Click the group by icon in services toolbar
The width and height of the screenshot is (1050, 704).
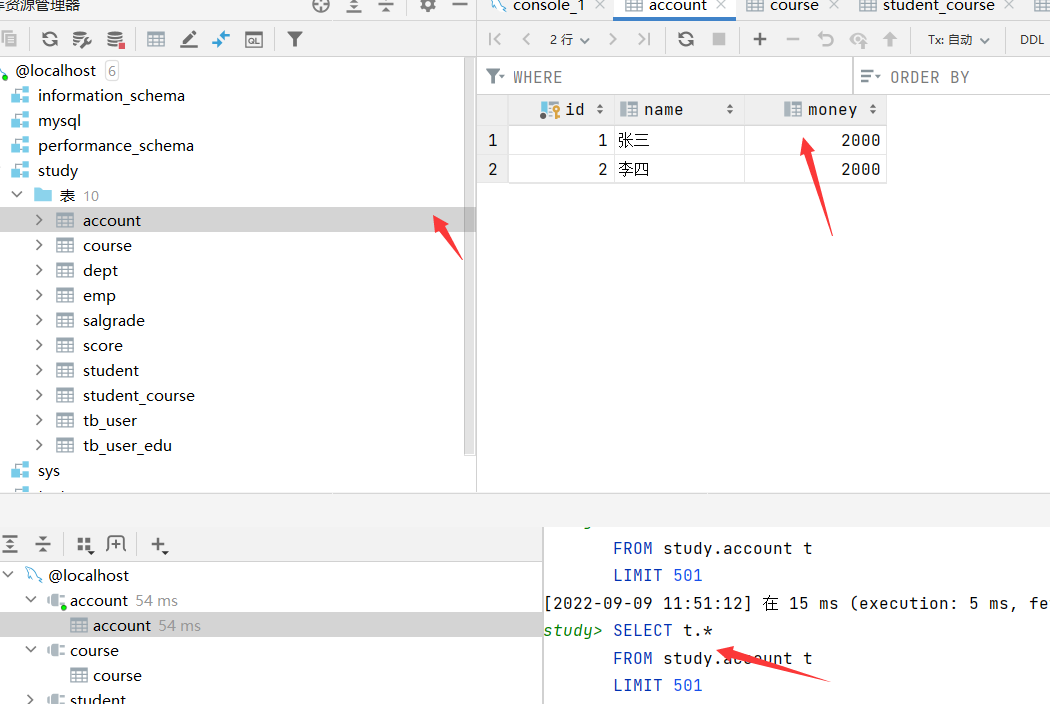click(x=84, y=545)
